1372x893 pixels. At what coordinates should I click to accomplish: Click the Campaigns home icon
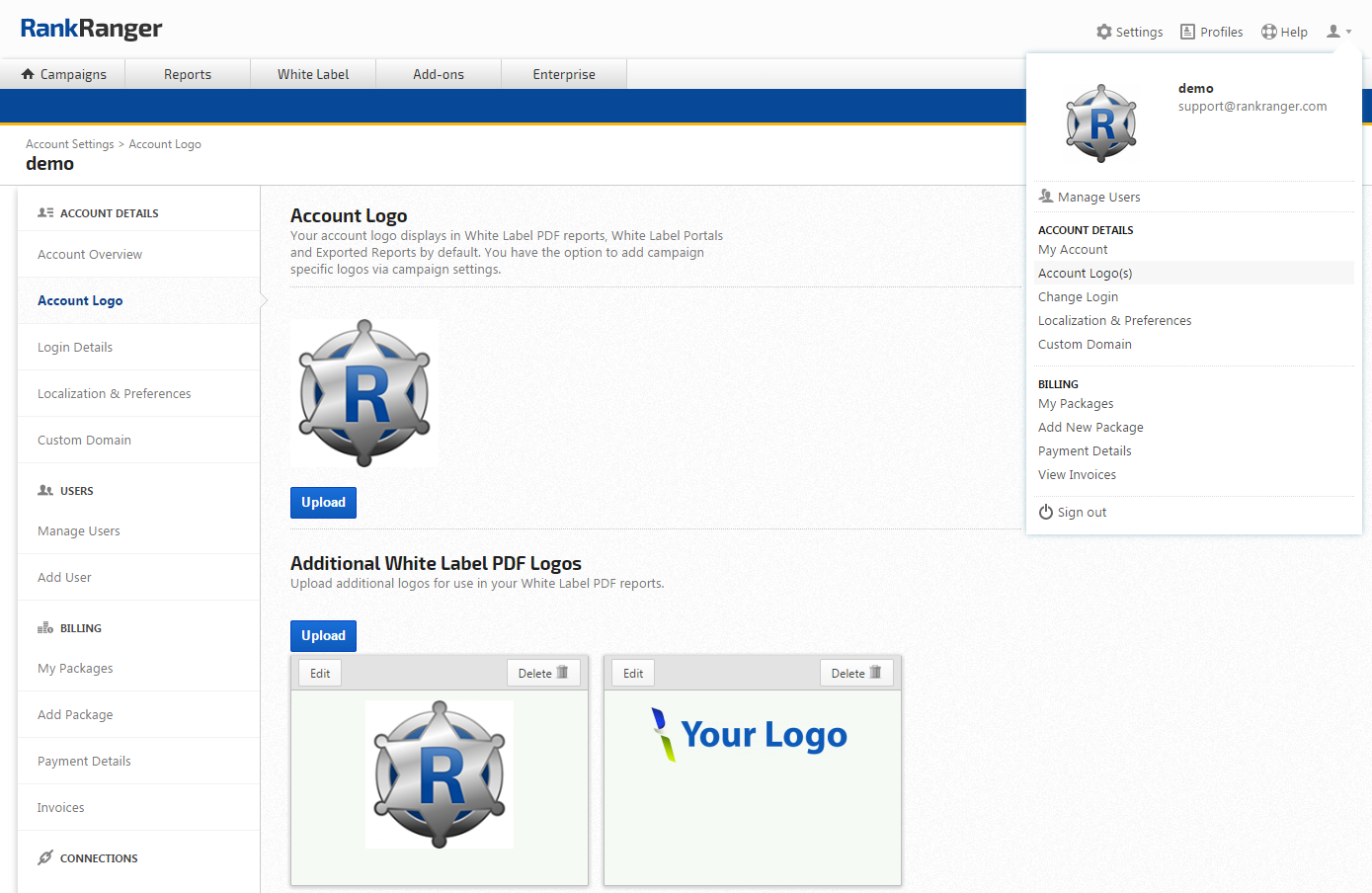pyautogui.click(x=28, y=74)
